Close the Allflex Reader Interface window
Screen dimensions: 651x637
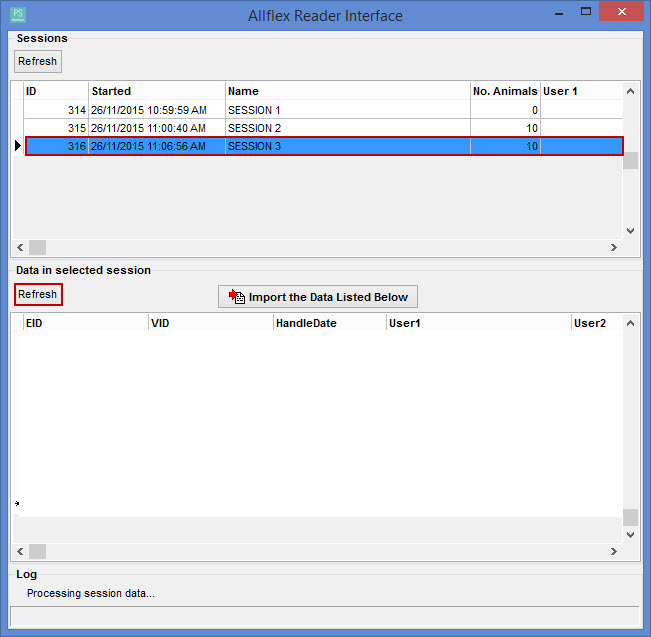pos(622,11)
